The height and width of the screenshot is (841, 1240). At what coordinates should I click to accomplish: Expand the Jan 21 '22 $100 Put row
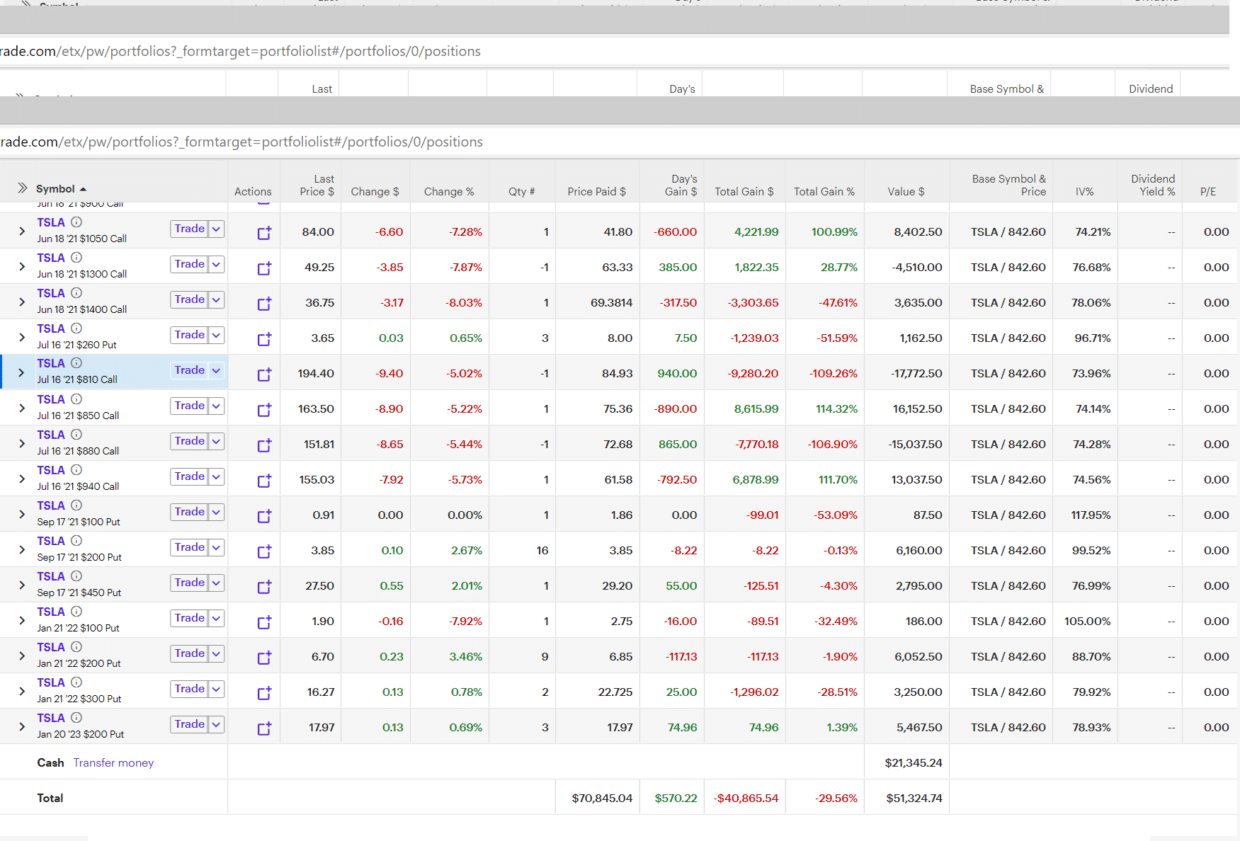coord(21,620)
